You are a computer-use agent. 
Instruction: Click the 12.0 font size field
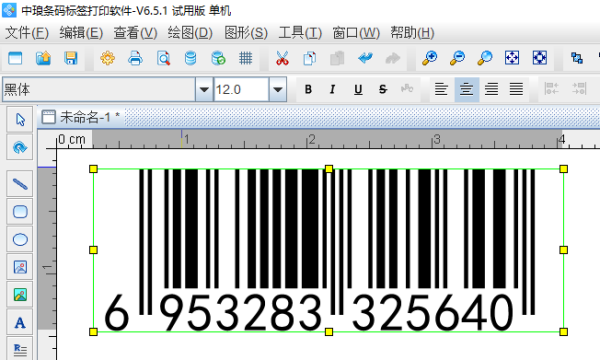pyautogui.click(x=241, y=90)
